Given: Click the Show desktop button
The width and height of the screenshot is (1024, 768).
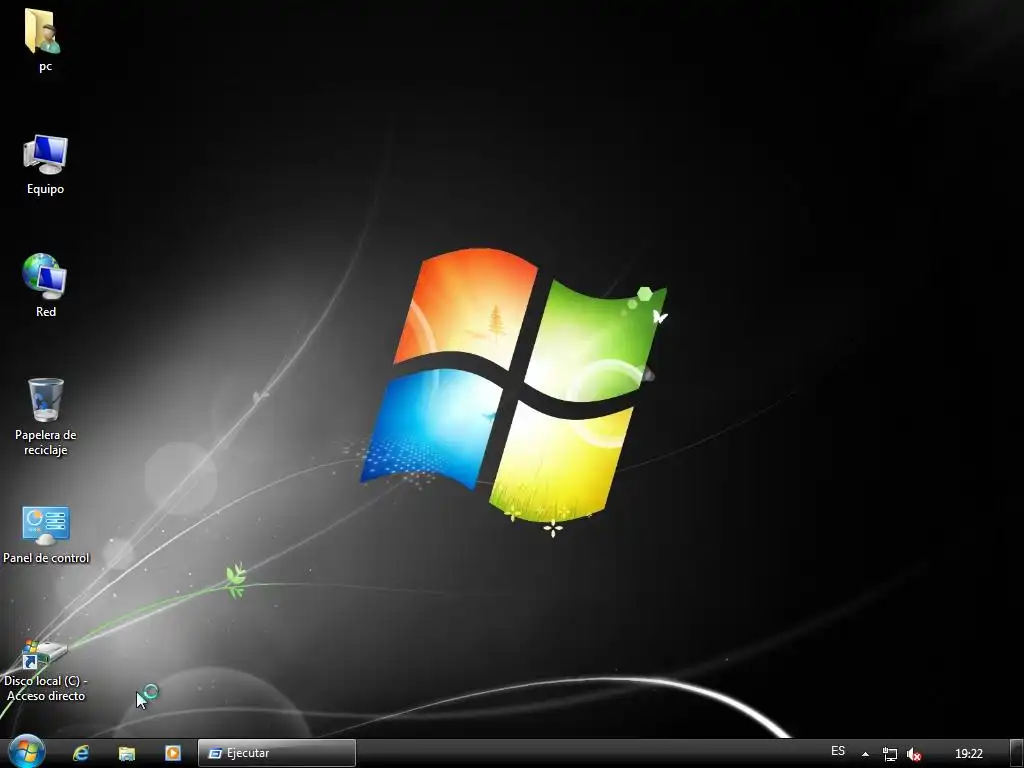Looking at the screenshot, I should 1017,753.
